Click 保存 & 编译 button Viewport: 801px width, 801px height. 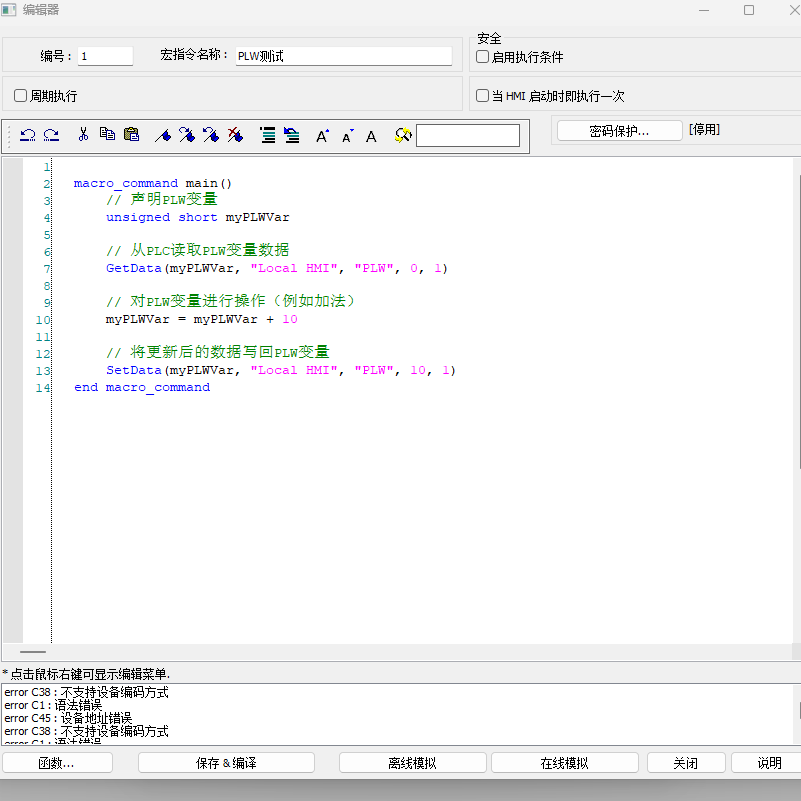(226, 763)
